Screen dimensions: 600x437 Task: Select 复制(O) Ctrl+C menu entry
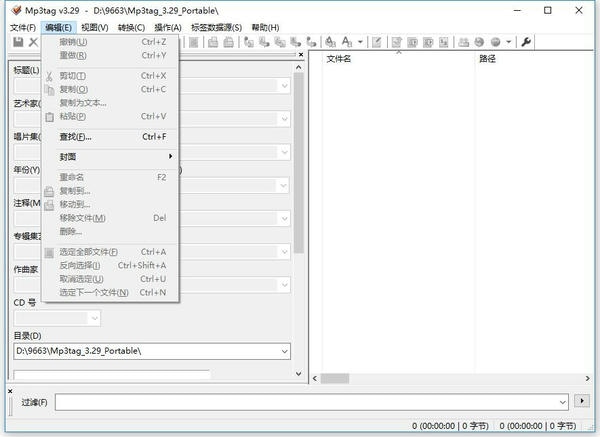pyautogui.click(x=110, y=89)
